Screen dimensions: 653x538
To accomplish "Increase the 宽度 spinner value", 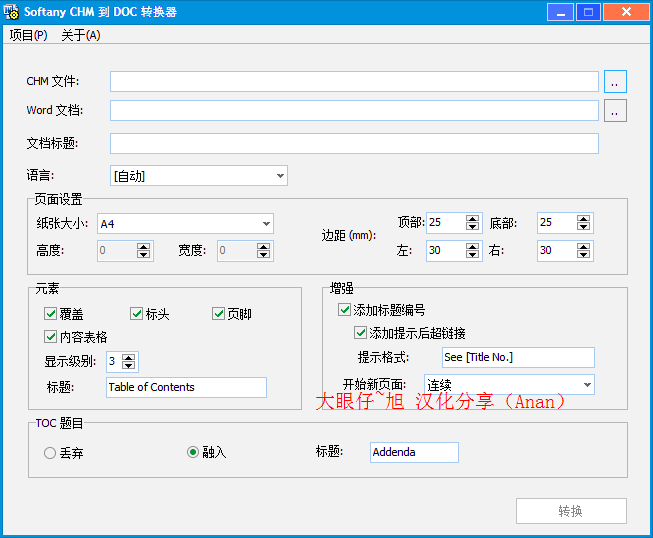I will [263, 247].
